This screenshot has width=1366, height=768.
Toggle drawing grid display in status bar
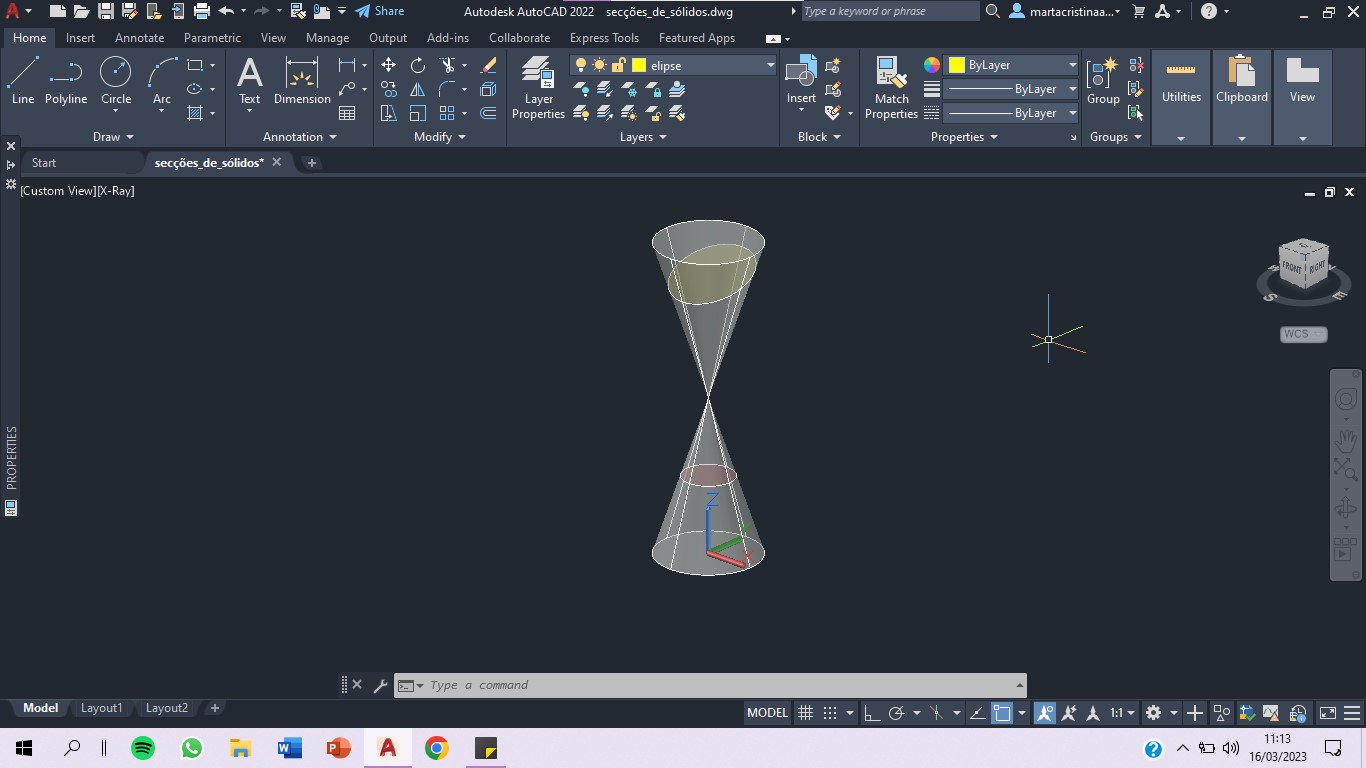coord(805,713)
